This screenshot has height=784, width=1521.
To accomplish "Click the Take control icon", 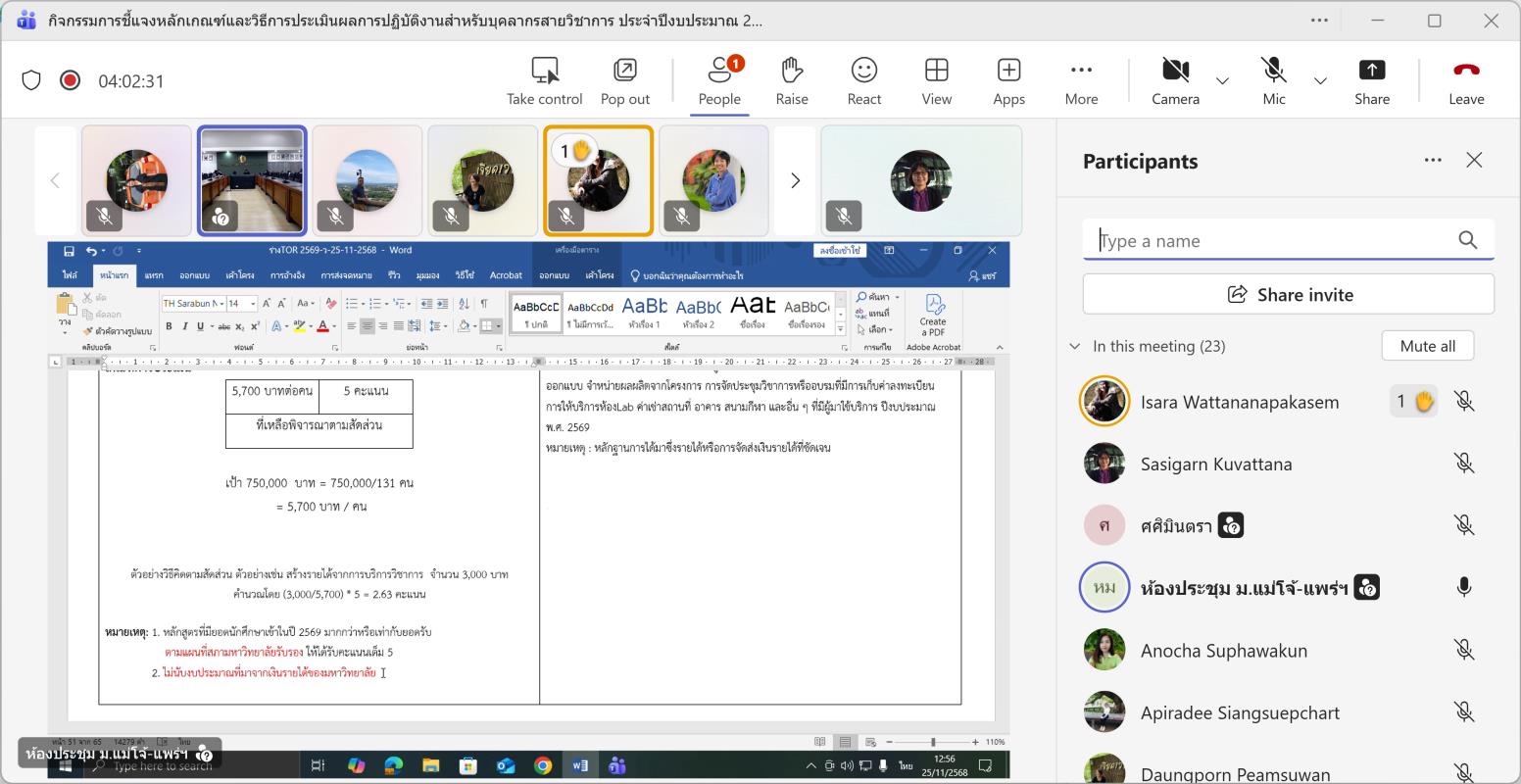I will [544, 71].
